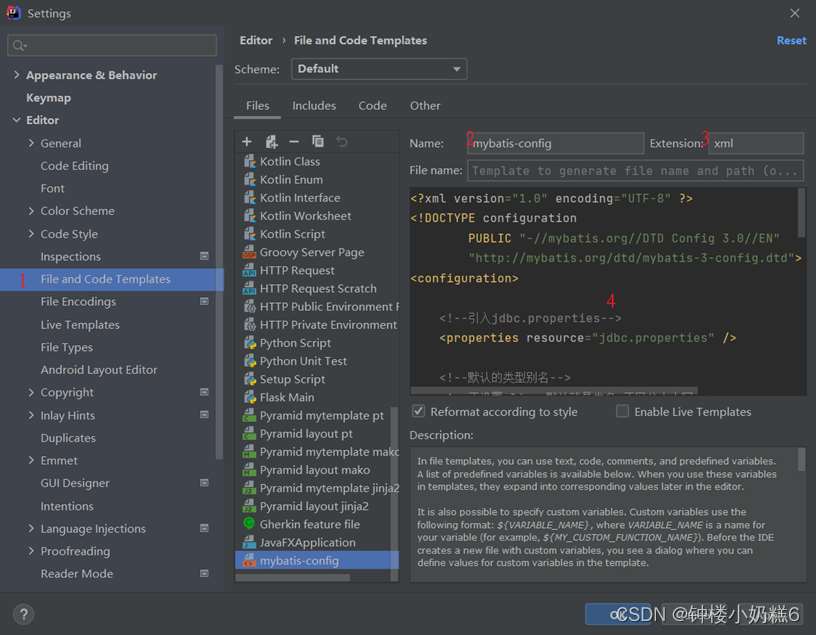Switch to the Other tab
This screenshot has height=635, width=816.
pos(425,106)
